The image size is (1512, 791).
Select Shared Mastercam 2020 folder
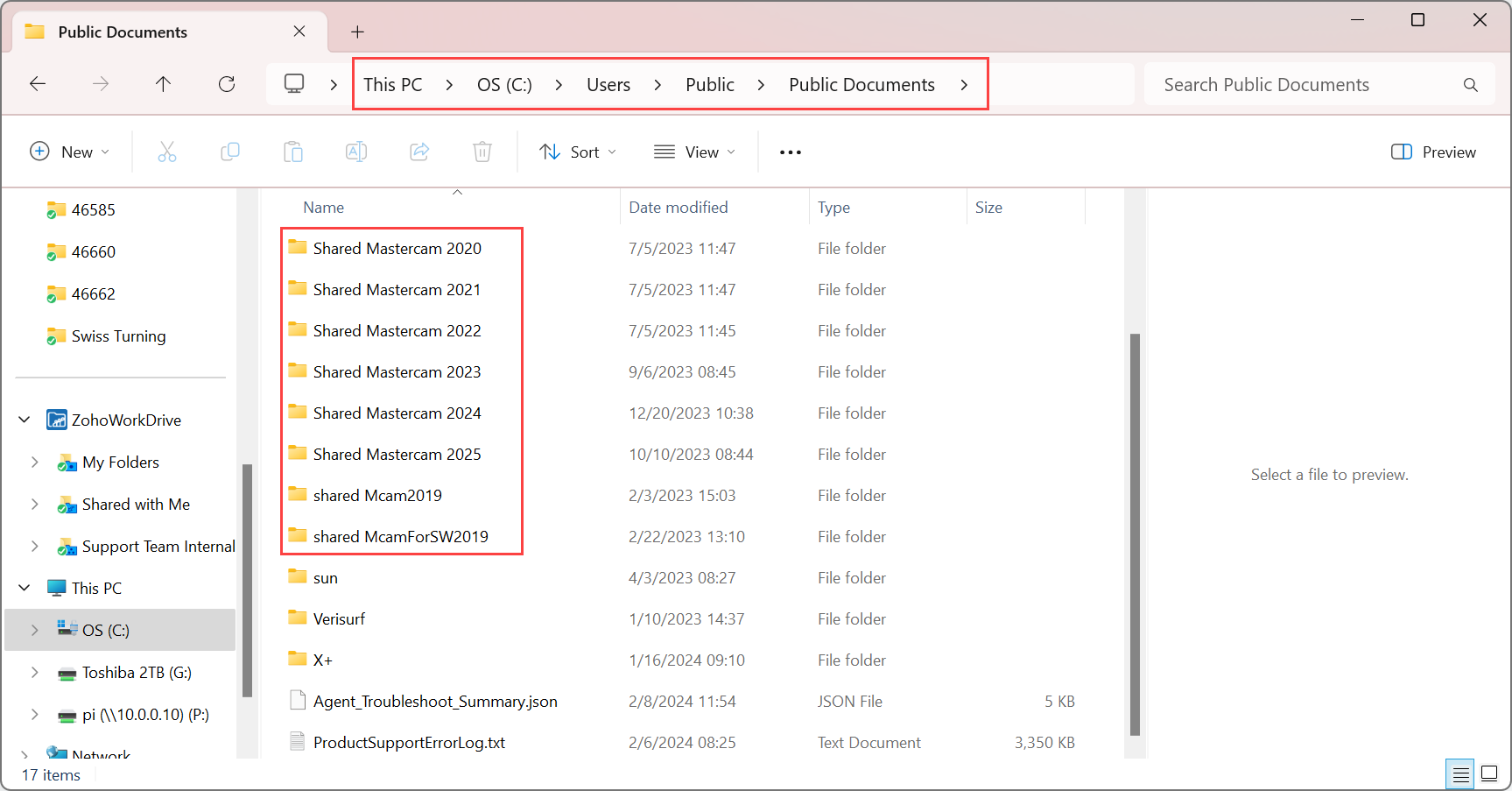click(x=397, y=248)
